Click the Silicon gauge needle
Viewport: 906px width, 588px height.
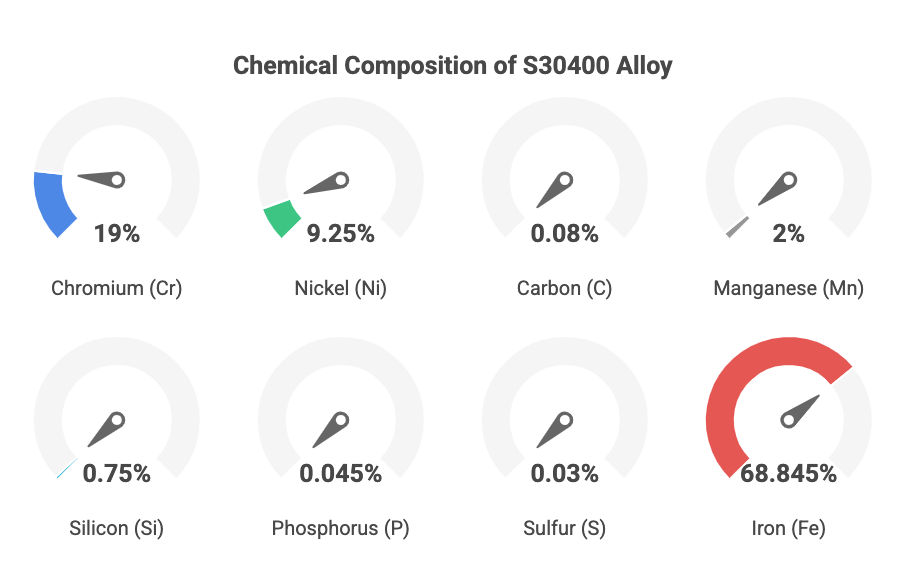(104, 429)
